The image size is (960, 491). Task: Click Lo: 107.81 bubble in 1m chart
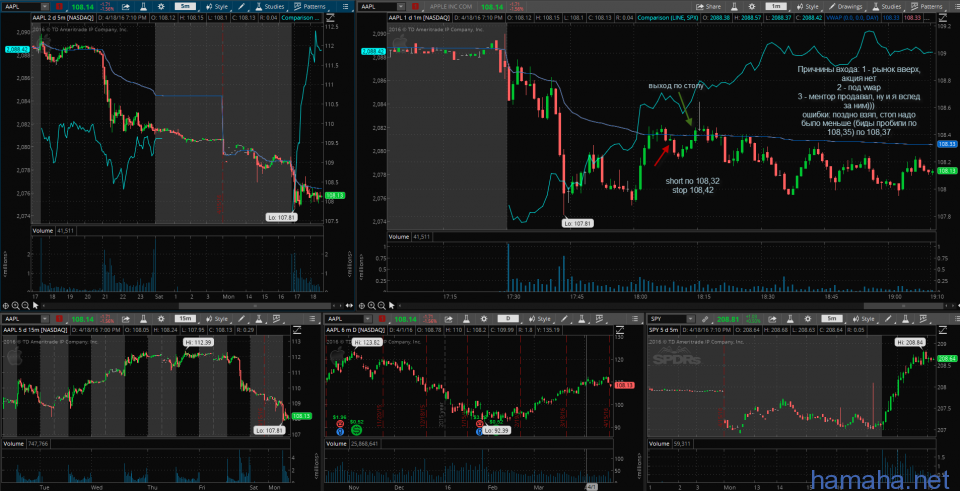pyautogui.click(x=577, y=224)
